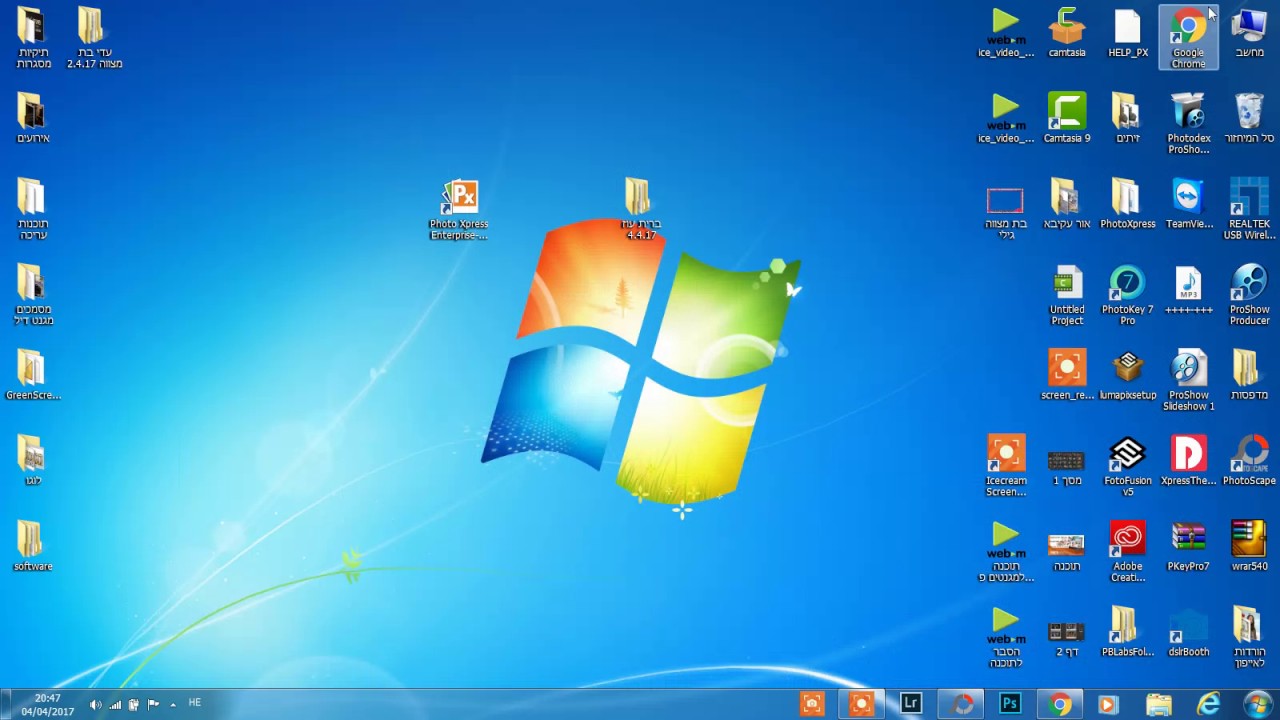Screen dimensions: 1280x720
Task: Open the Start menu orb
Action: pos(1256,704)
